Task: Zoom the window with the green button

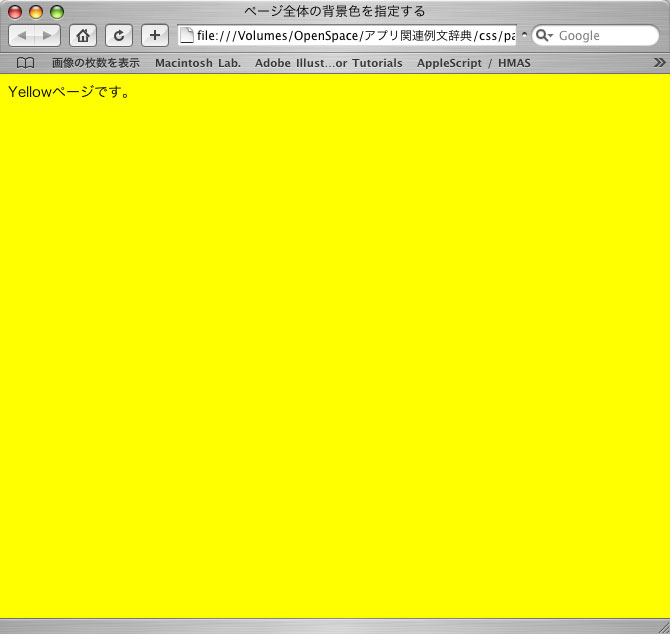Action: tap(57, 12)
